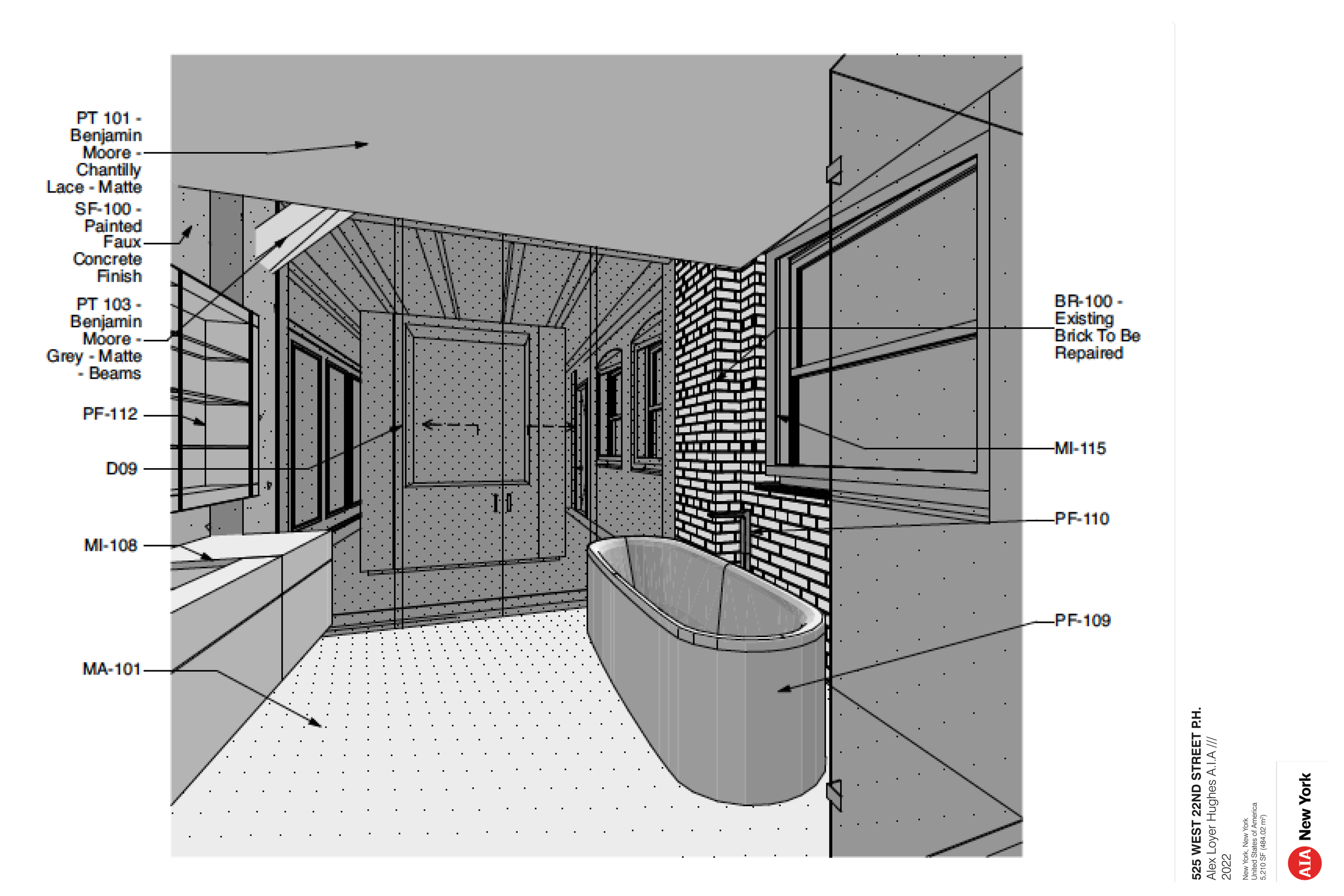Select the BR-100 Existing Brick To Be Repaired label
This screenshot has height=896, width=1344.
(x=1097, y=327)
